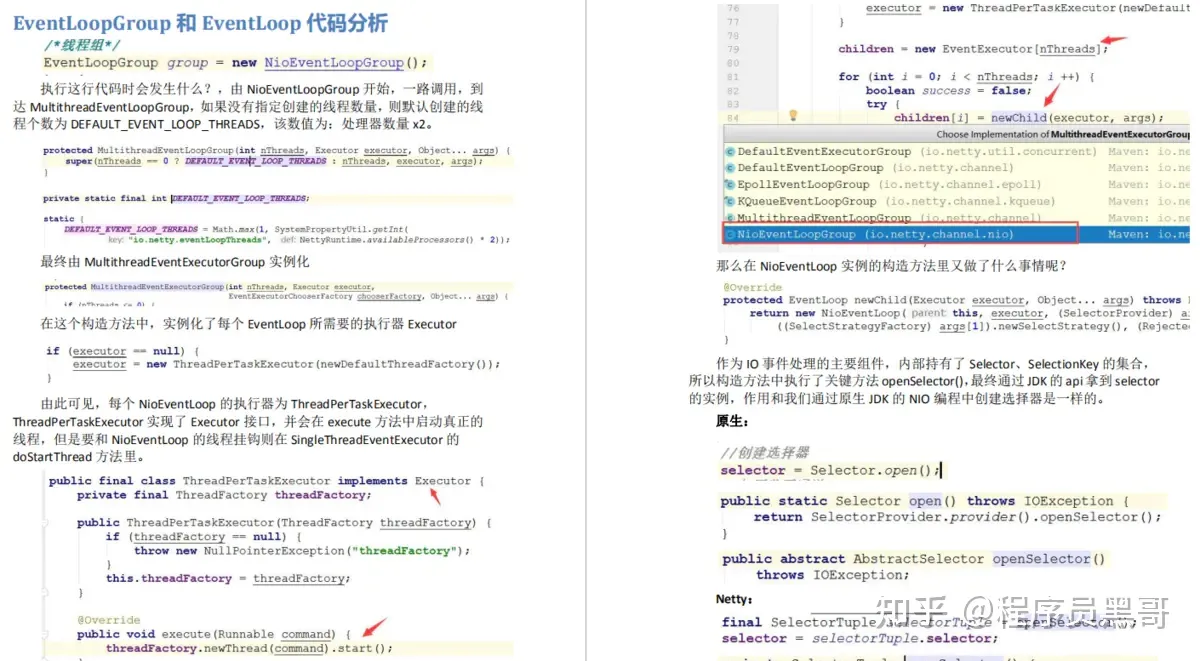Click the "threadFactory.newThread(command).start();" line
The width and height of the screenshot is (1200, 661).
click(249, 648)
